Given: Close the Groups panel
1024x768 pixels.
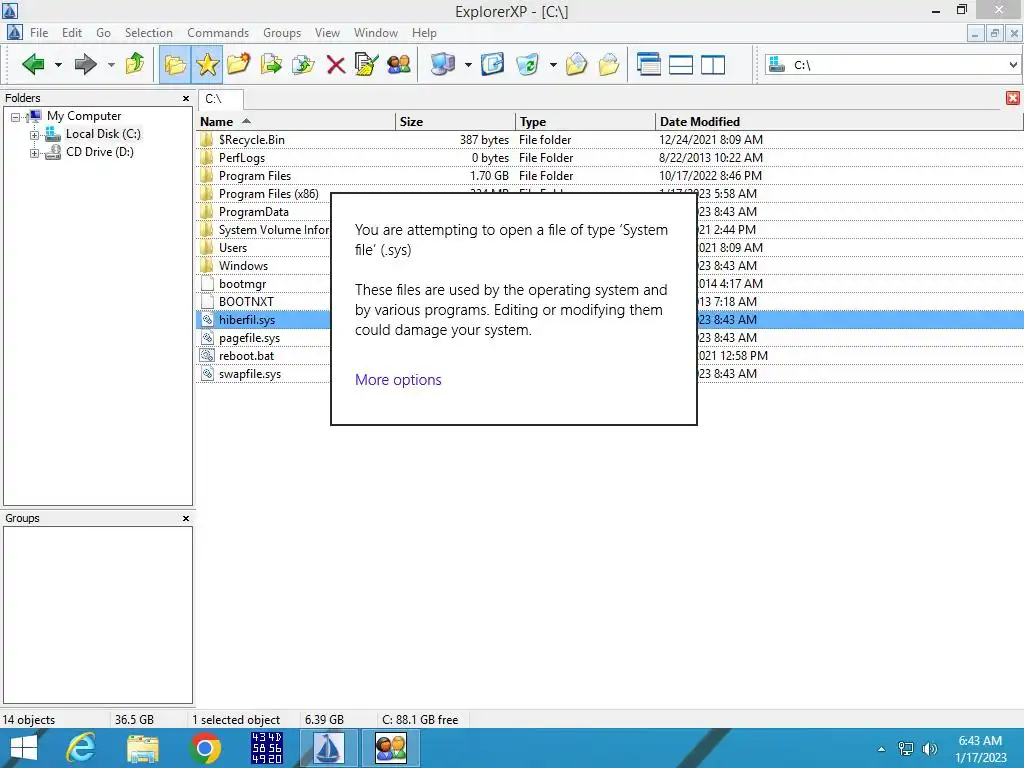Looking at the screenshot, I should coord(186,519).
